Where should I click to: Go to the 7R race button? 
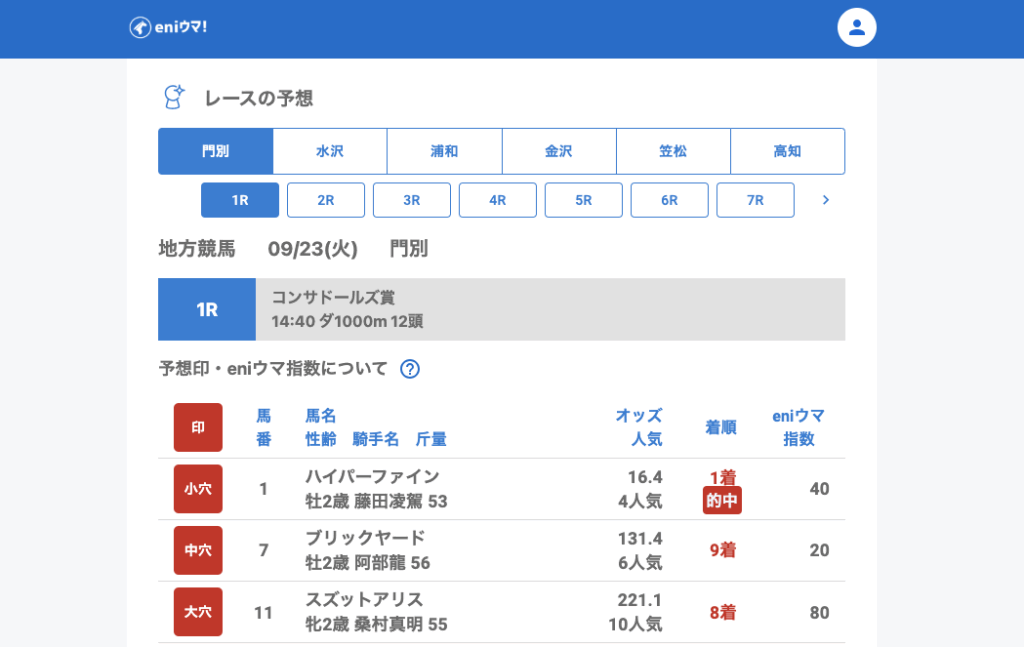pyautogui.click(x=755, y=200)
